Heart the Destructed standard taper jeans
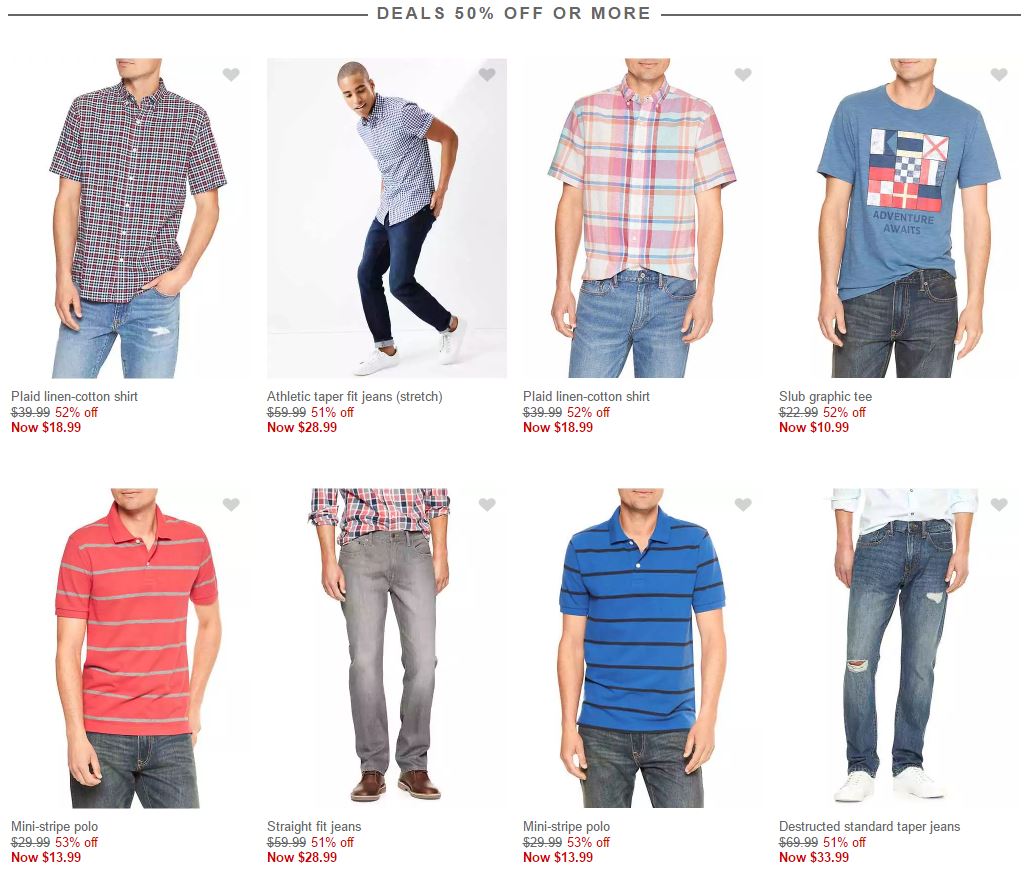This screenshot has height=890, width=1030. pos(999,504)
